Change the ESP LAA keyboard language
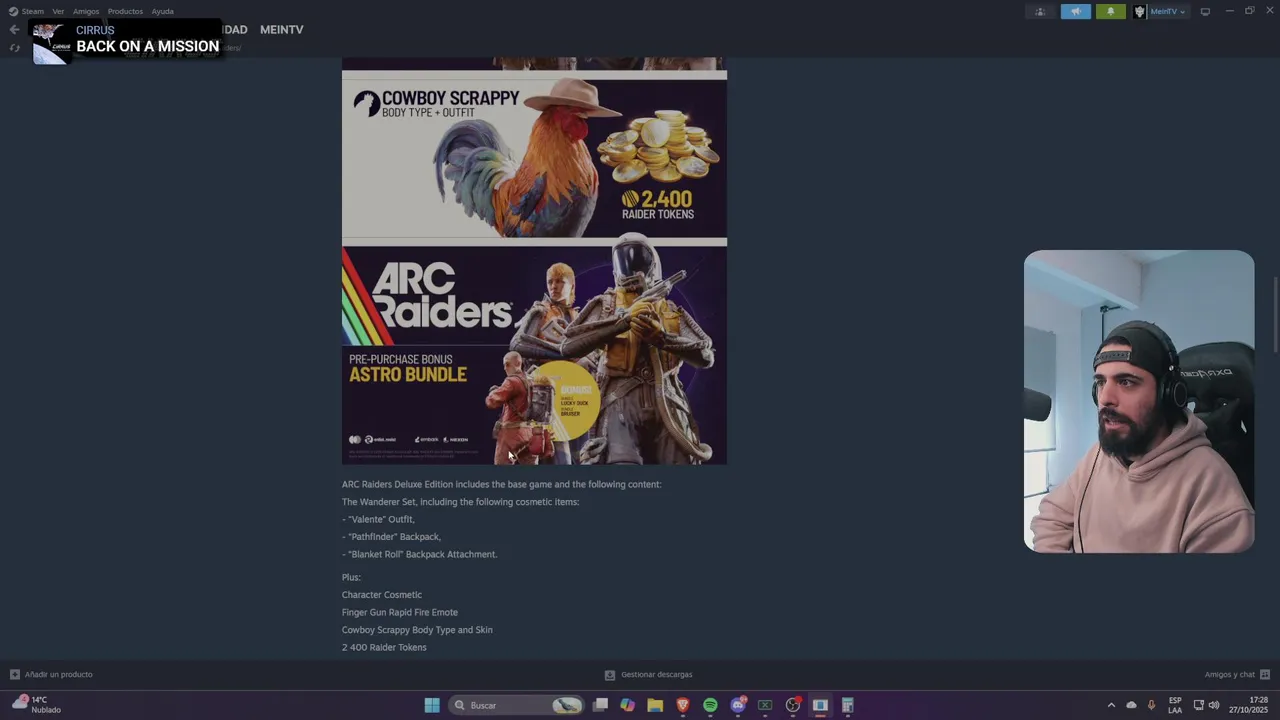 point(1175,705)
